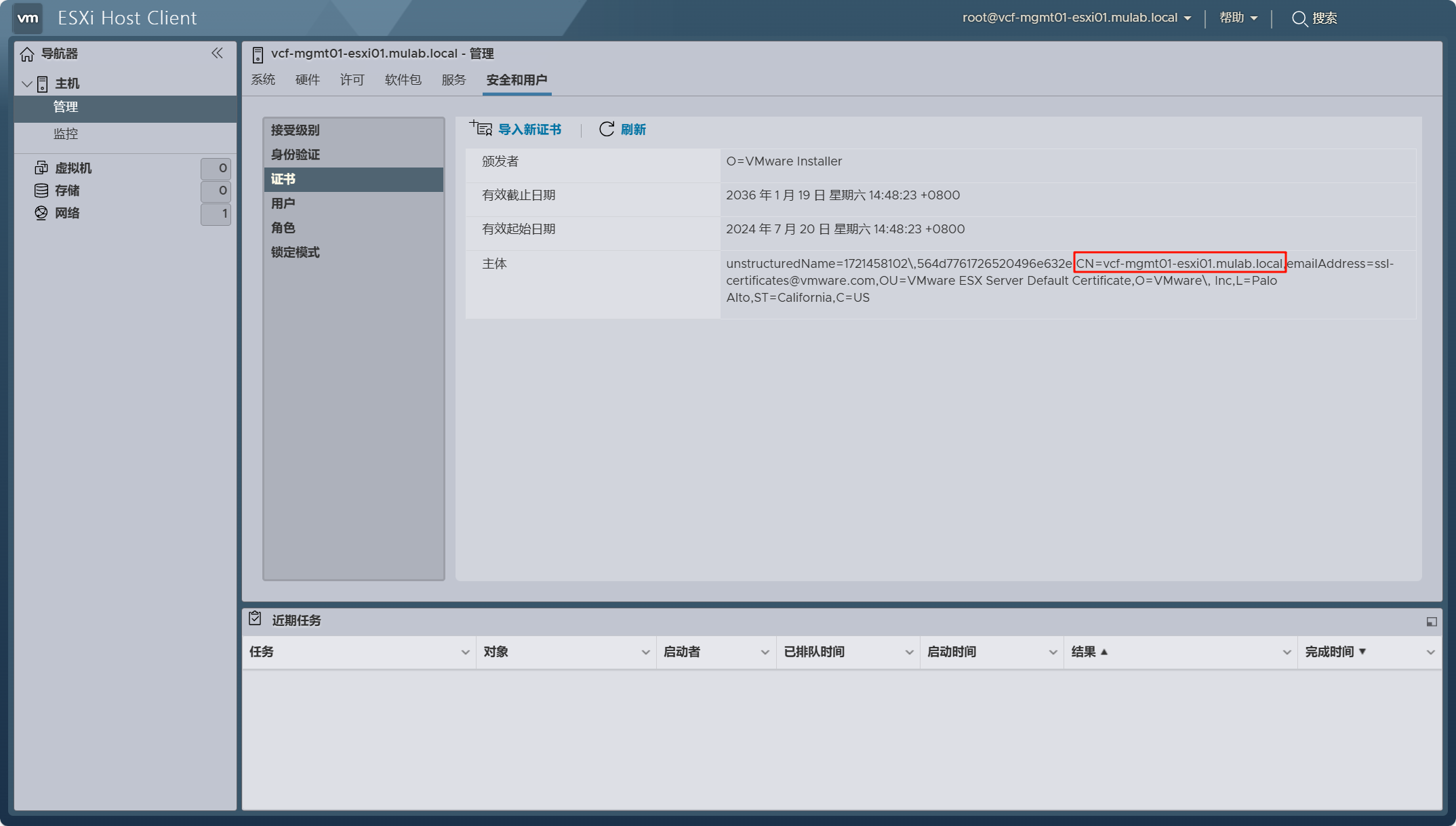Click the virtual machines count badge 0
The width and height of the screenshot is (1456, 826).
[216, 168]
